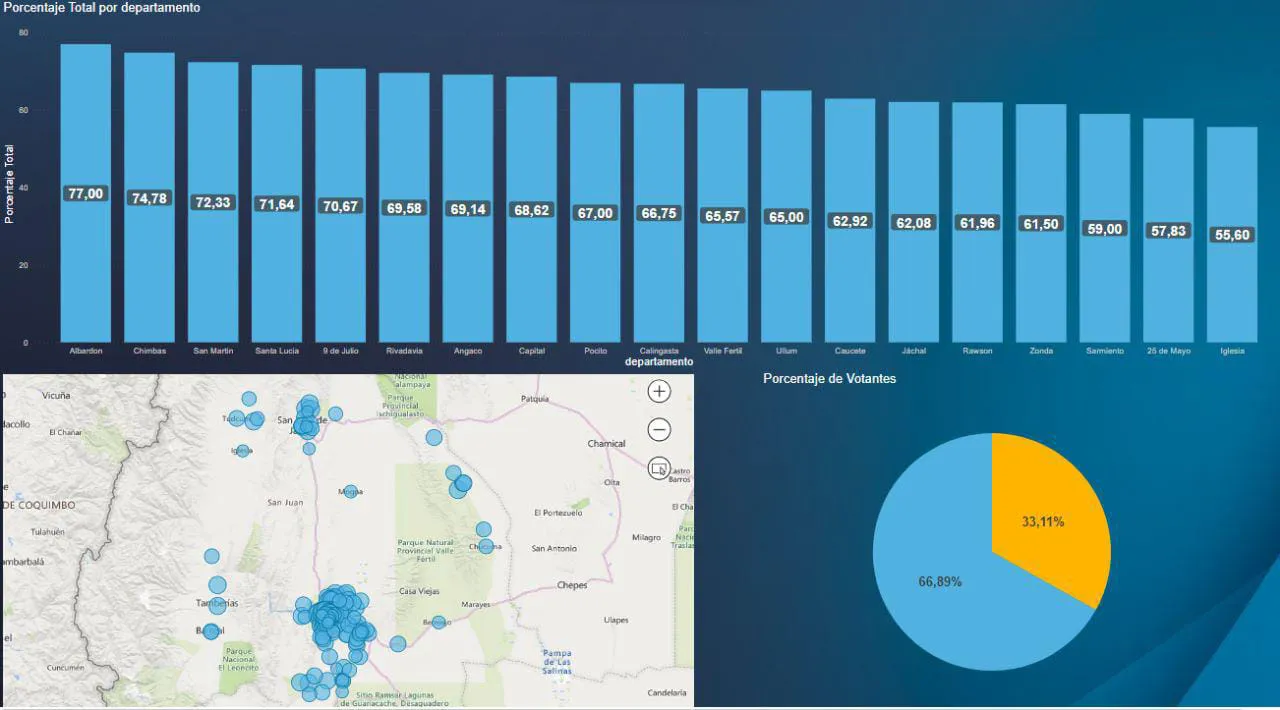Click the 25 de Mayo bar
The image size is (1280, 710).
point(1168,290)
